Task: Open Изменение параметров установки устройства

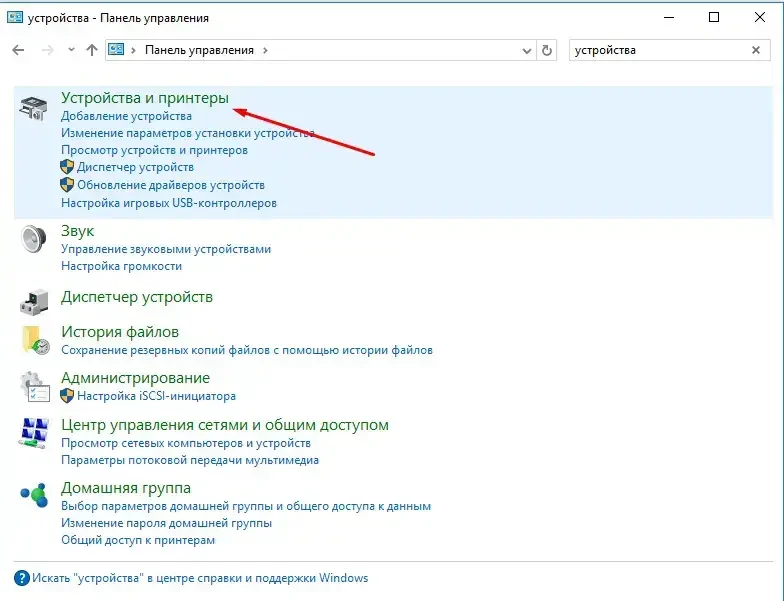Action: (x=188, y=133)
